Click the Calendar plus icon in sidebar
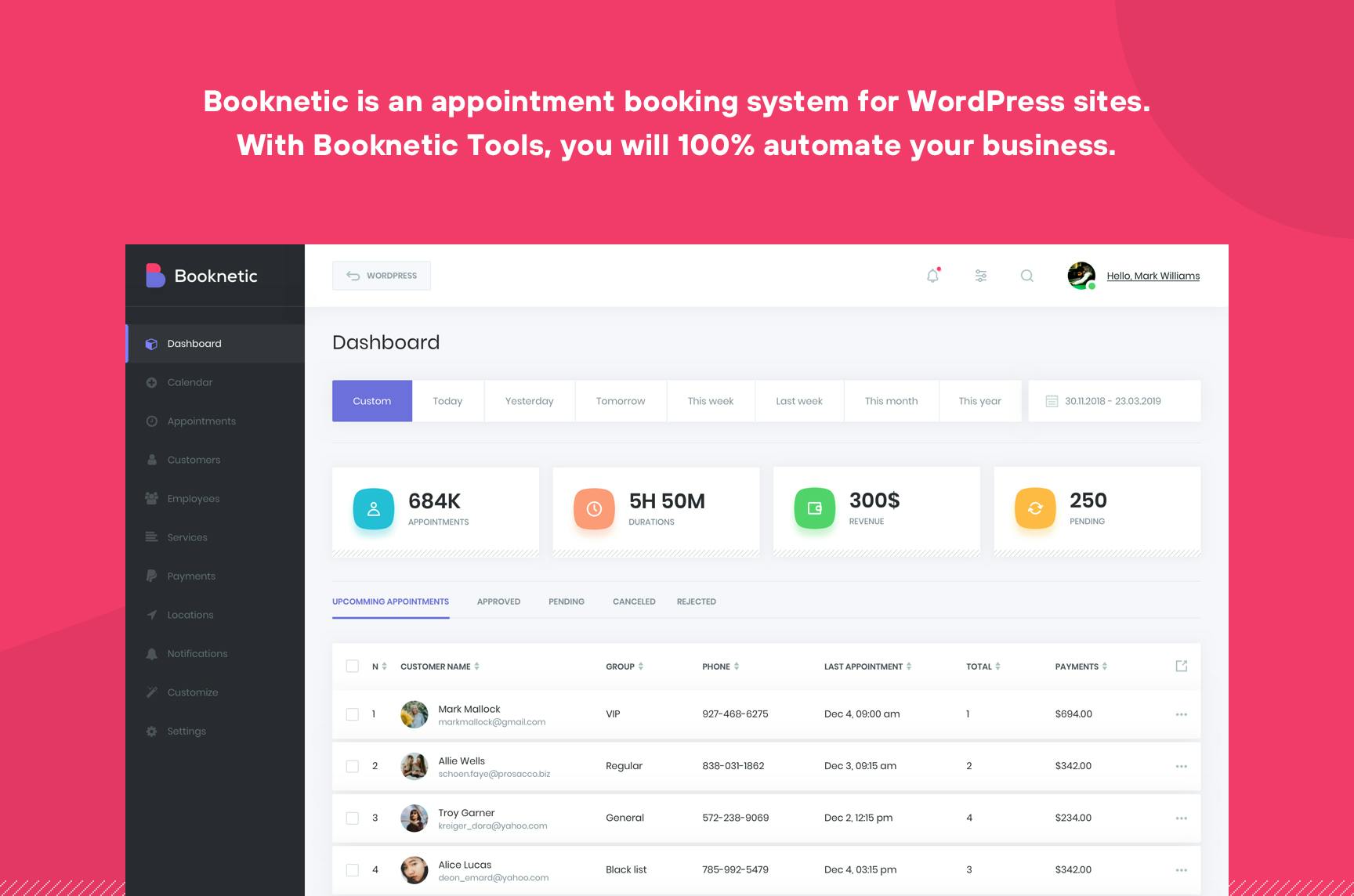1354x896 pixels. click(151, 382)
